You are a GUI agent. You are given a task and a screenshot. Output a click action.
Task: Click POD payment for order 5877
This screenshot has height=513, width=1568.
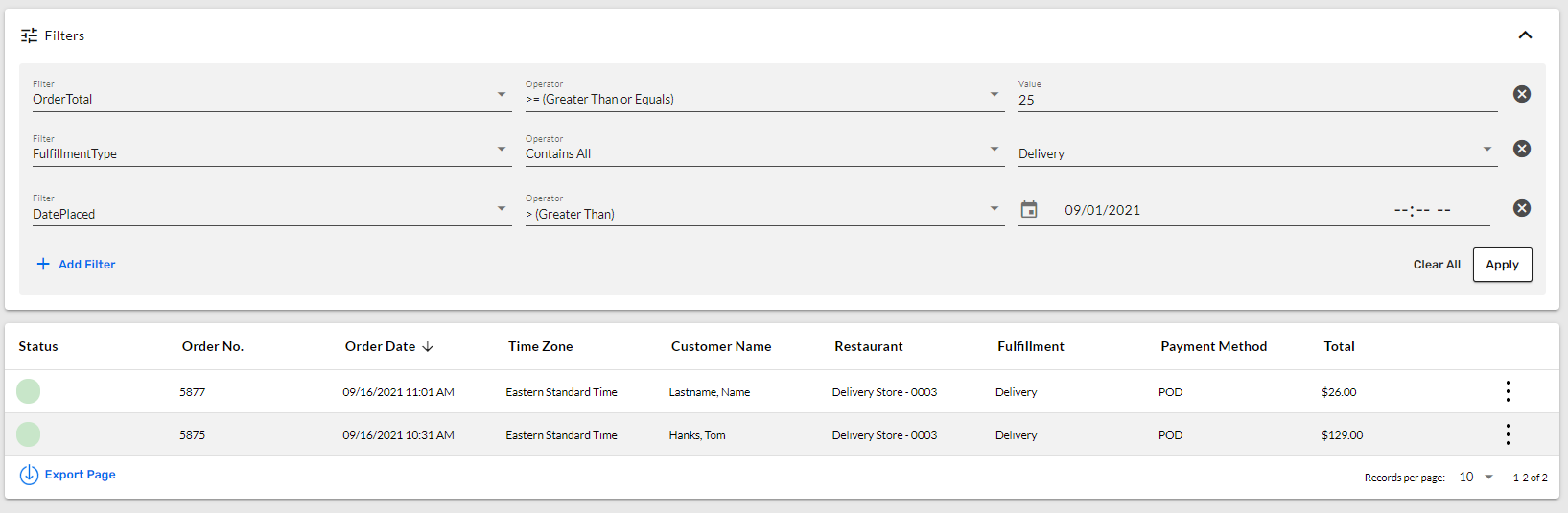(x=1170, y=392)
